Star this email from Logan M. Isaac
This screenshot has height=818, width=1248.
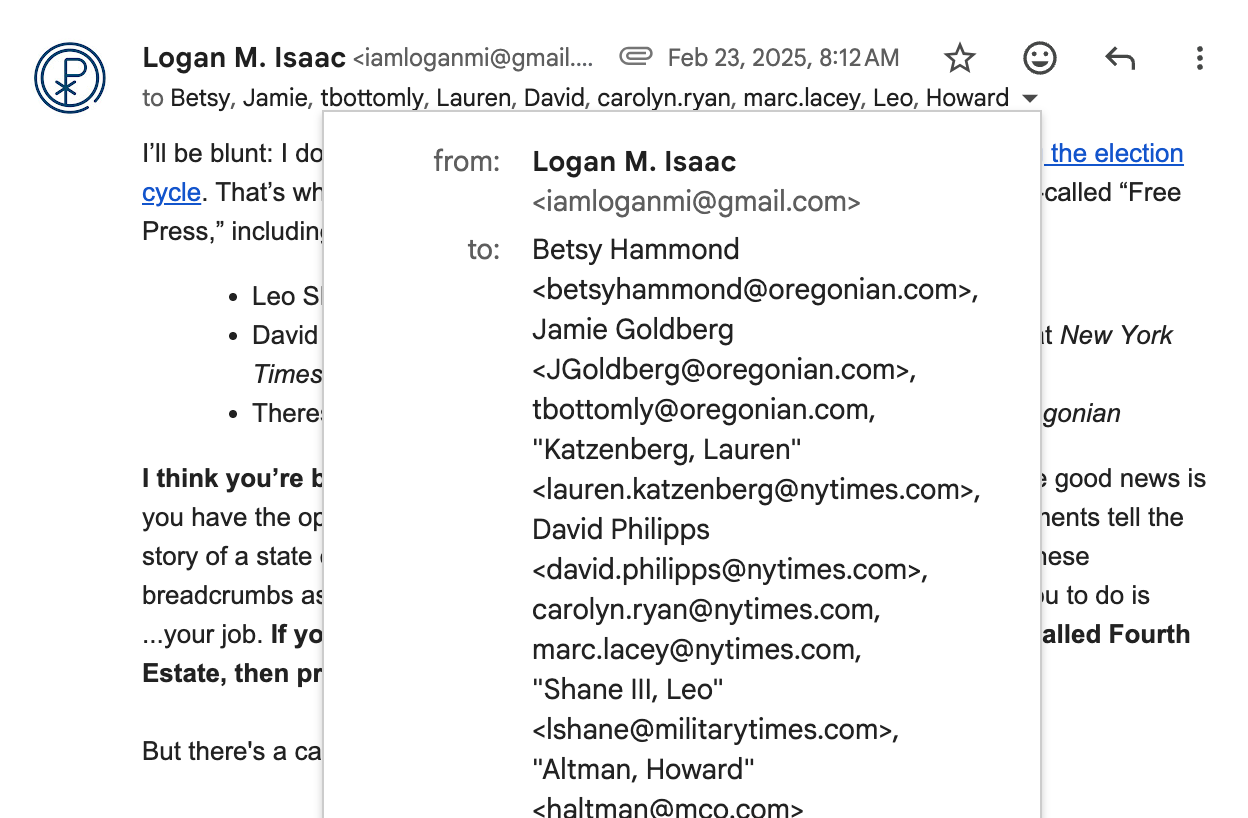960,58
